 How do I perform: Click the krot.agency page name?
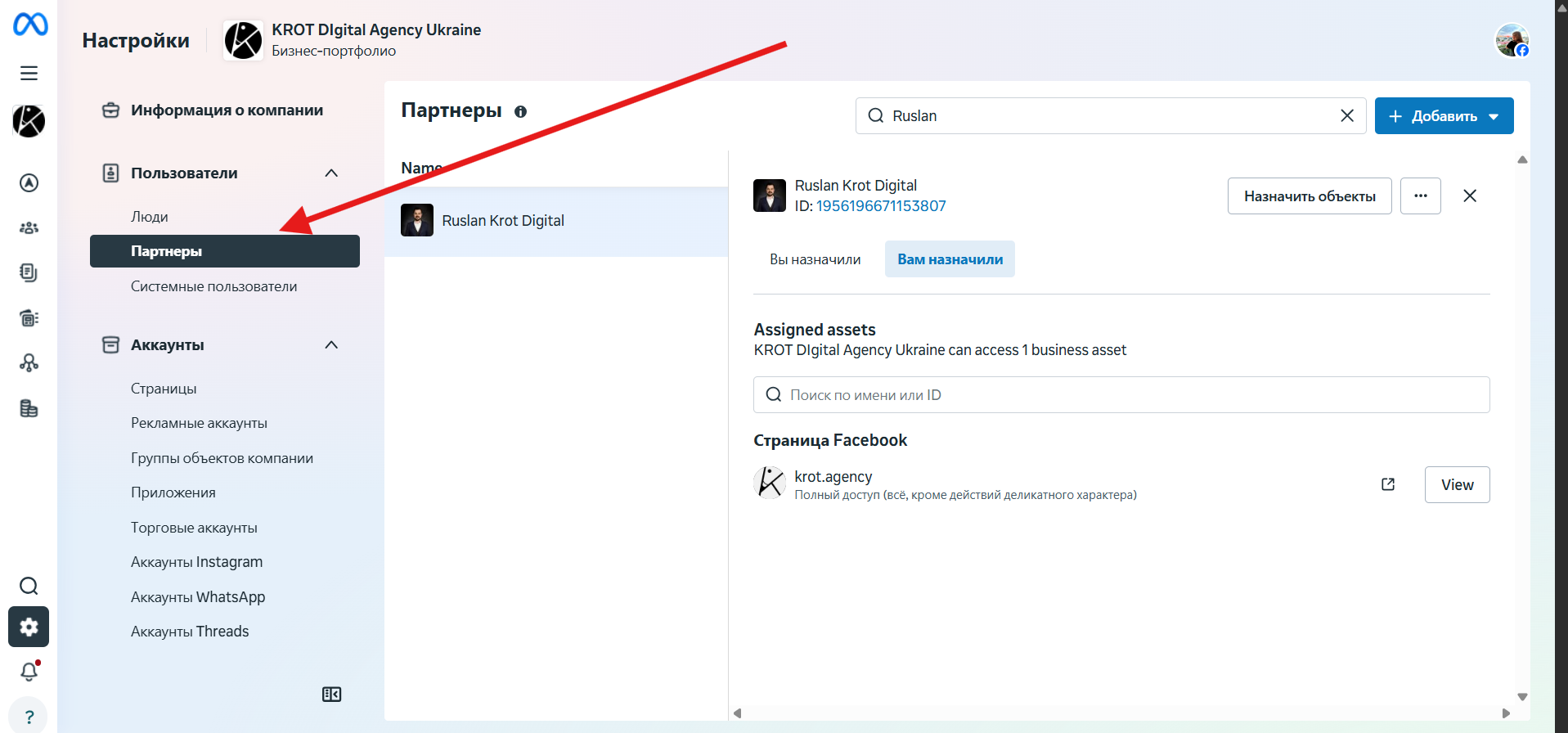click(833, 477)
